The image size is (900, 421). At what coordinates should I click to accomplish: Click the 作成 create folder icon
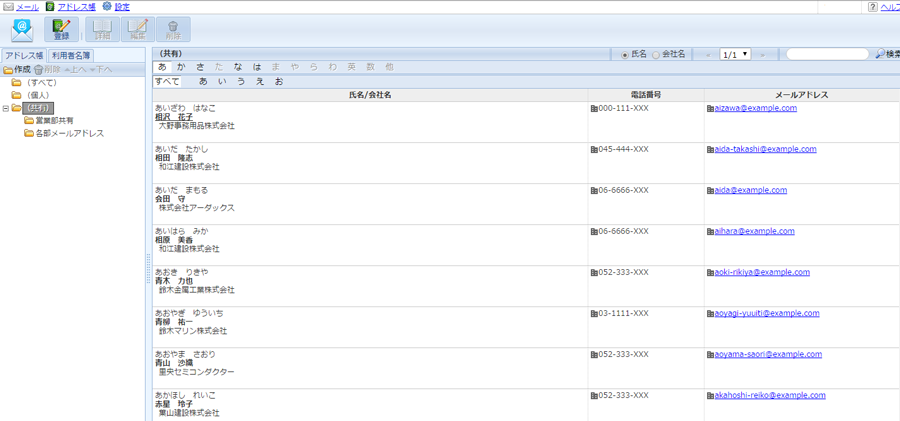click(x=8, y=70)
